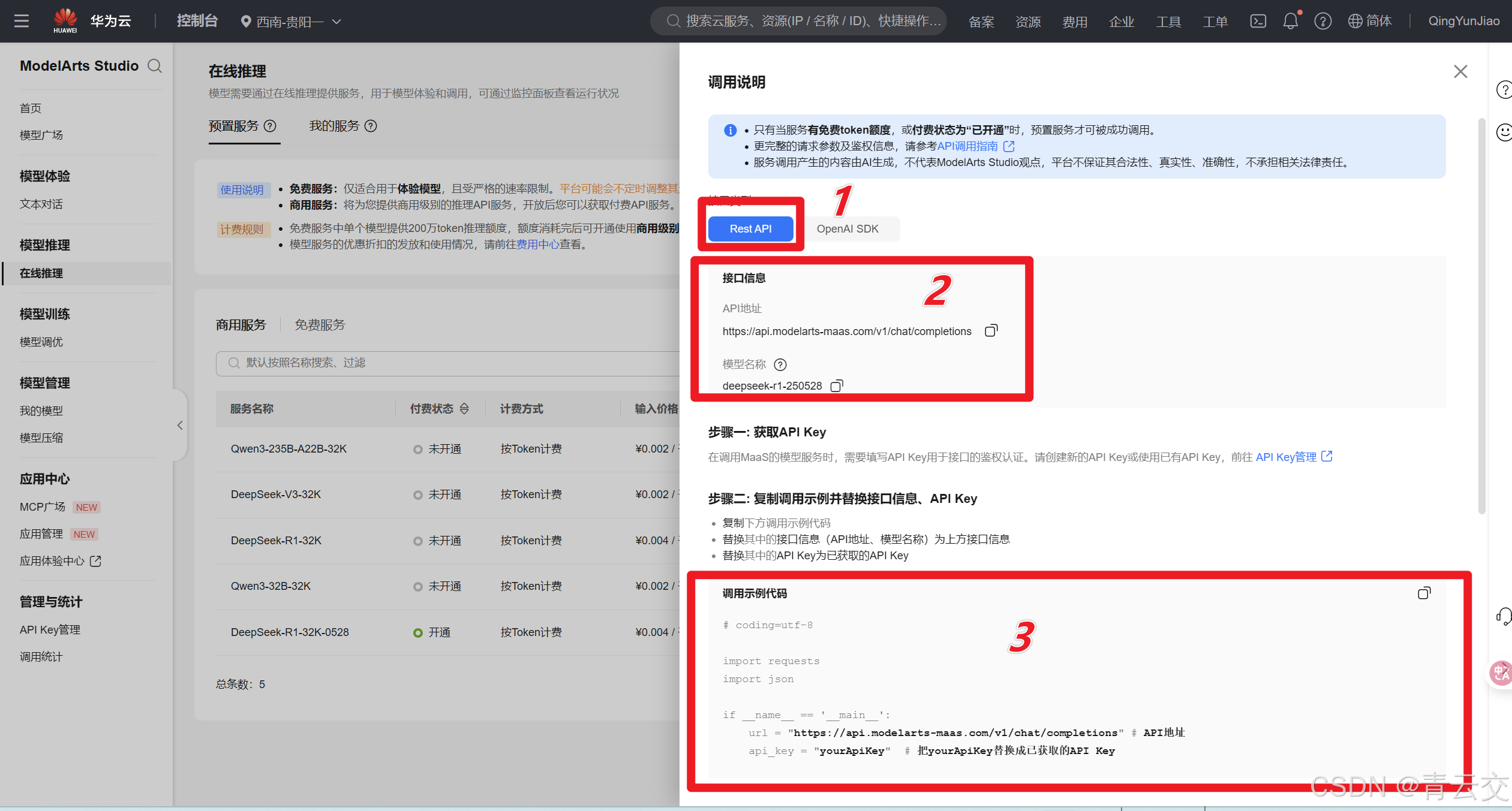Open the hamburger navigation menu
The height and width of the screenshot is (811, 1512).
pyautogui.click(x=22, y=21)
